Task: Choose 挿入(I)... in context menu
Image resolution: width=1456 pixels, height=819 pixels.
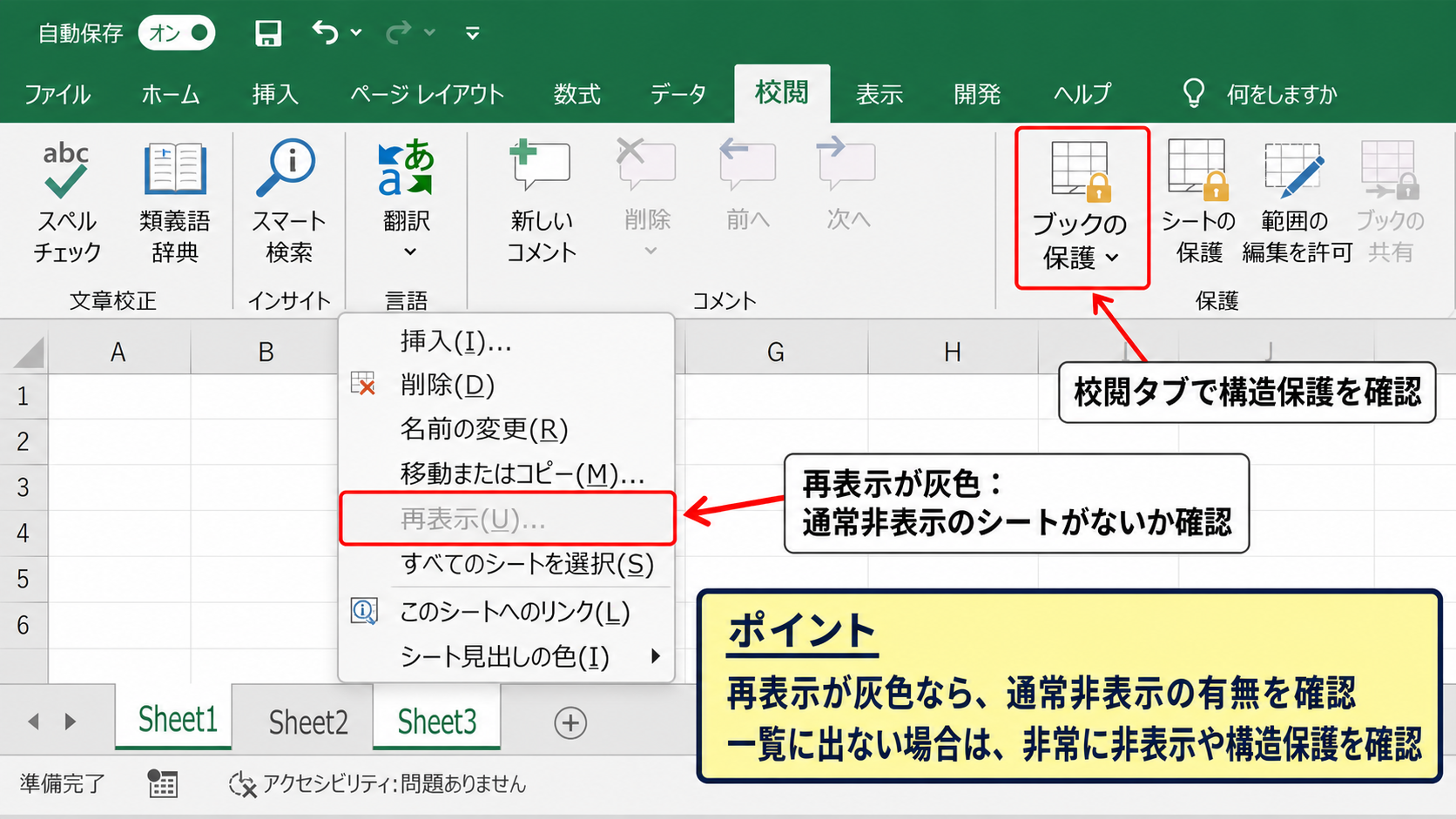Action: 506,341
